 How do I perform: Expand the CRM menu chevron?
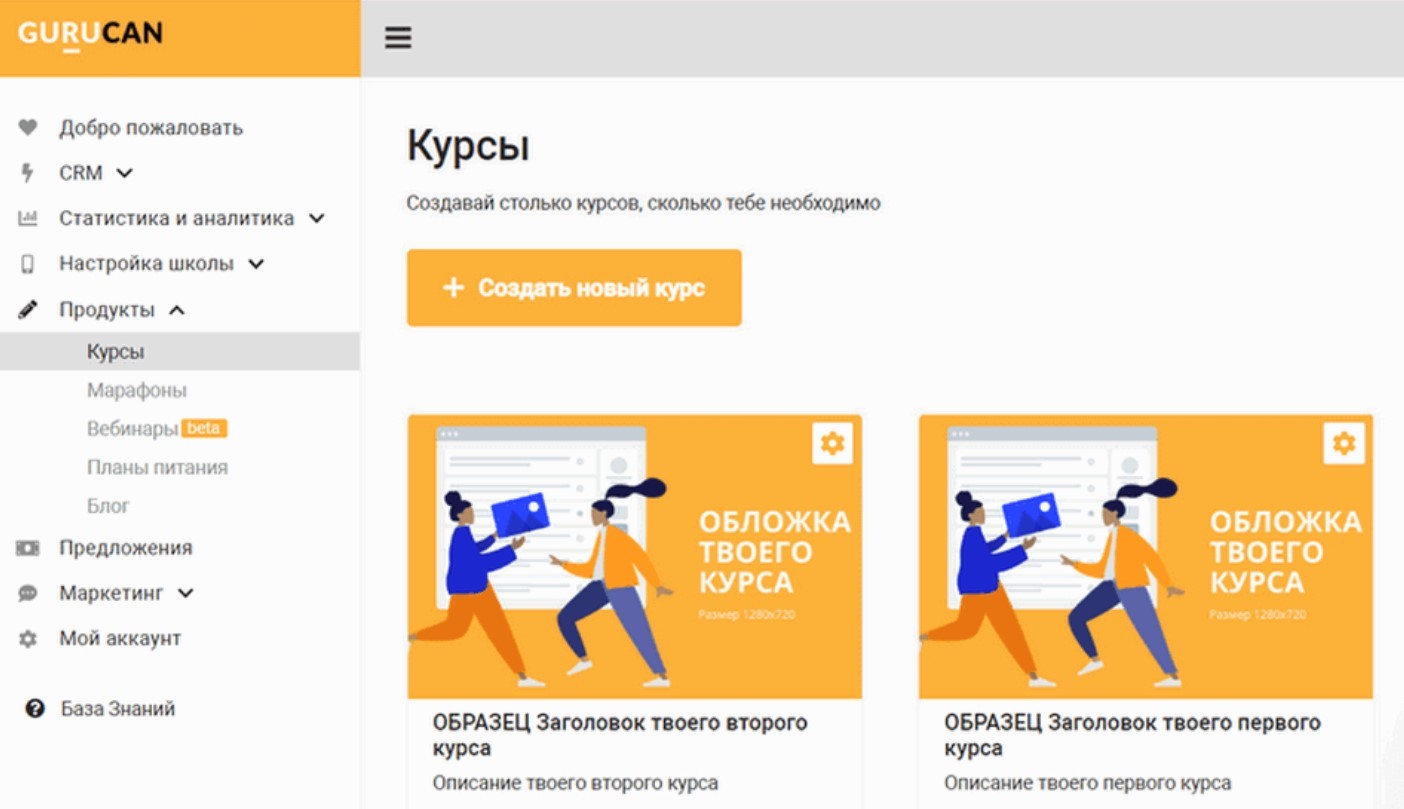(x=124, y=173)
